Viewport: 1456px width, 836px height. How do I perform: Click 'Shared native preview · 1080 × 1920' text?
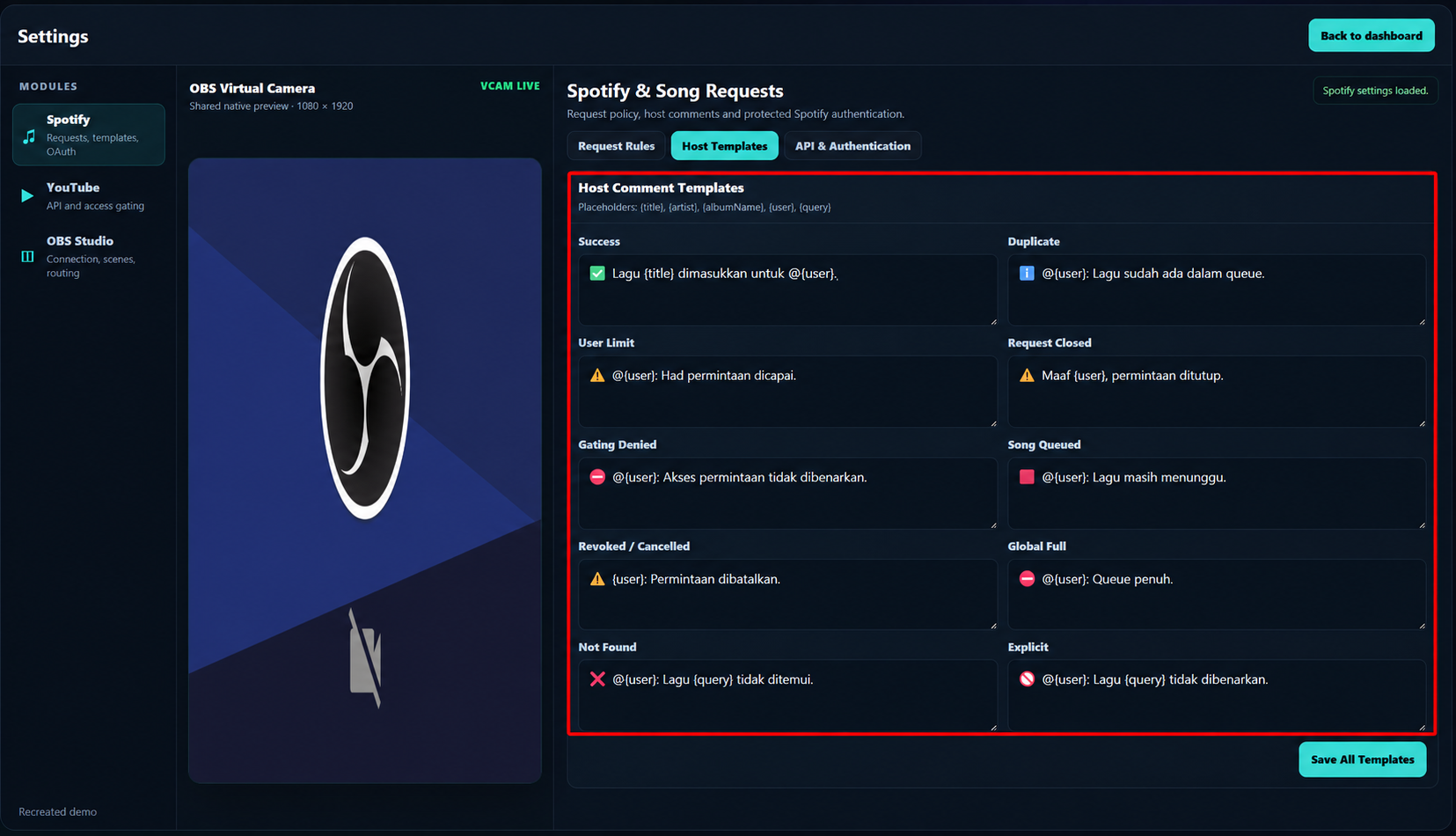pos(271,106)
